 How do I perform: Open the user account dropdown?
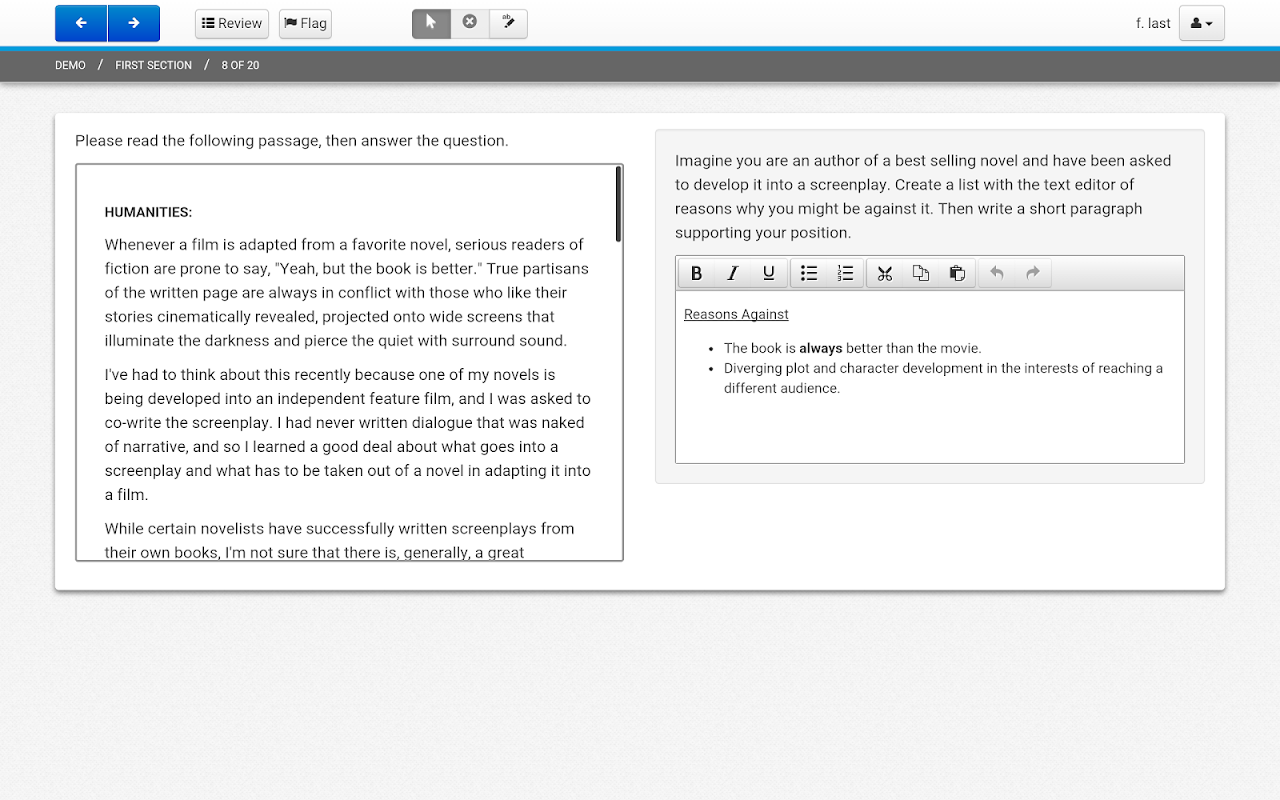point(1202,23)
